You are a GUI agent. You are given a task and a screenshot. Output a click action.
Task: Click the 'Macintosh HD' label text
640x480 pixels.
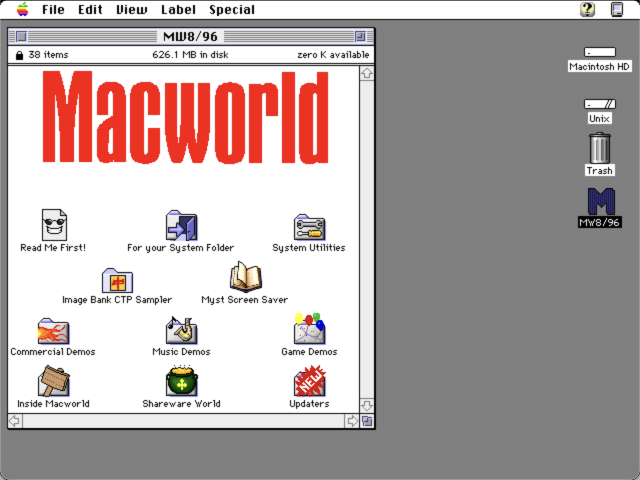coord(600,67)
